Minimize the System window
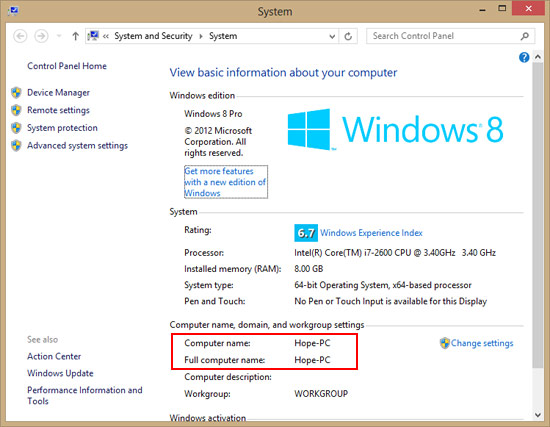The height and width of the screenshot is (427, 550). 483,11
